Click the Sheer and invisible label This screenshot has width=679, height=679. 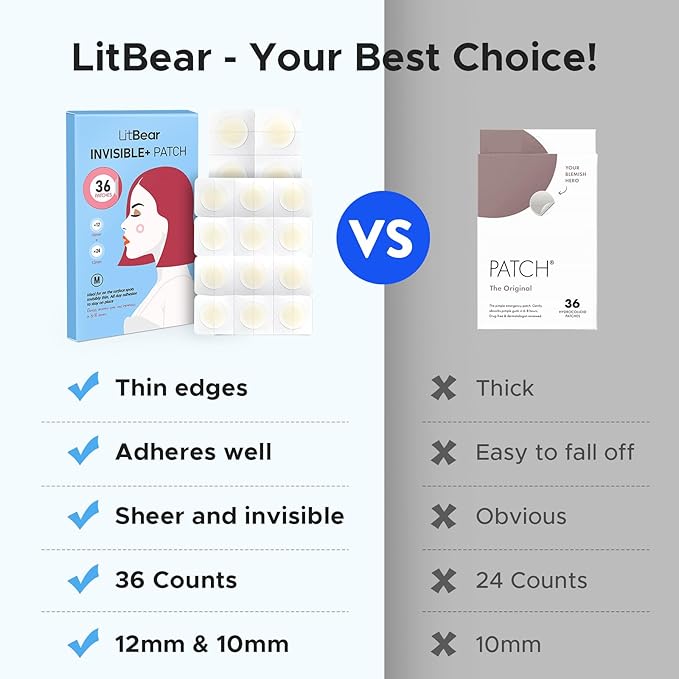(229, 516)
